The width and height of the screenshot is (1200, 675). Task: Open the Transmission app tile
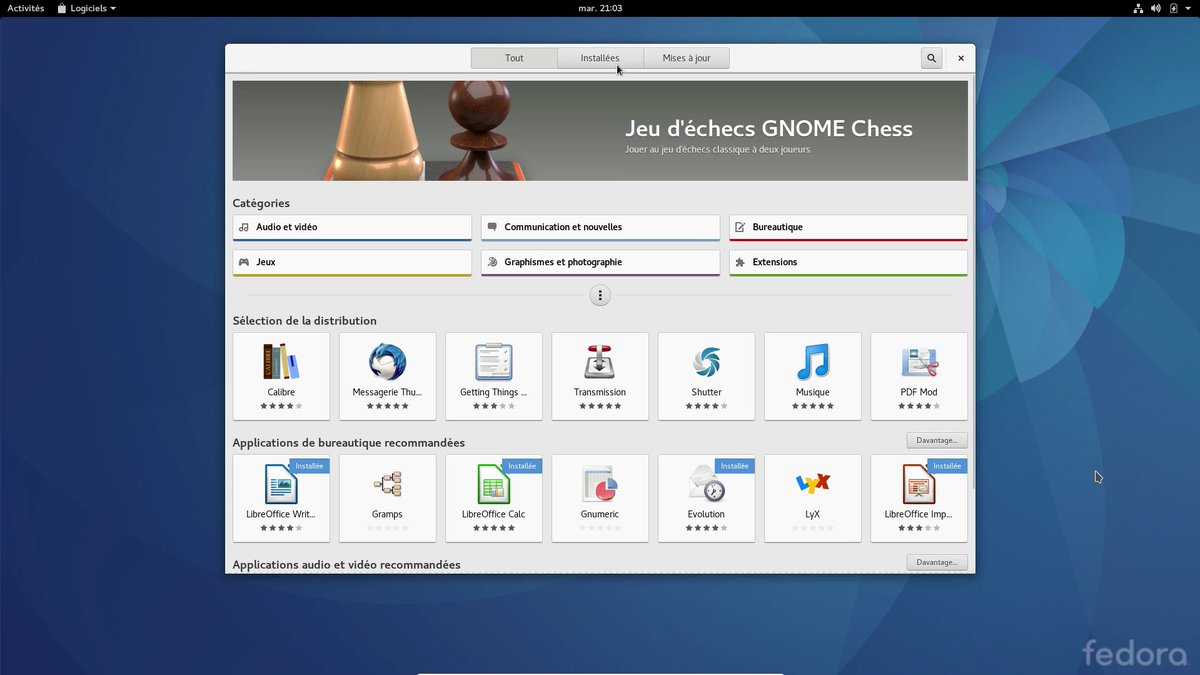pos(600,376)
